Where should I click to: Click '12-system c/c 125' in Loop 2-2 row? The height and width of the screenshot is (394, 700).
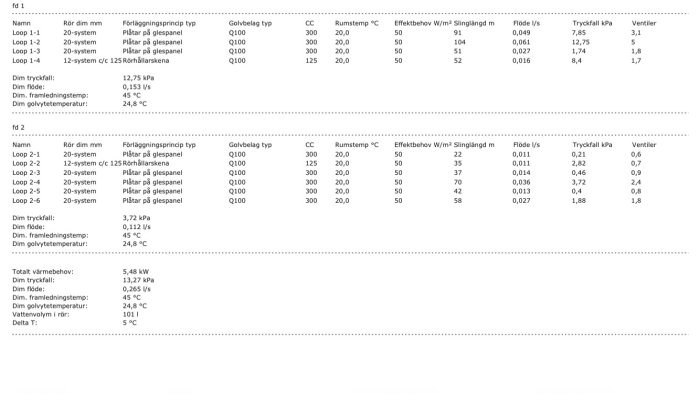[92, 163]
